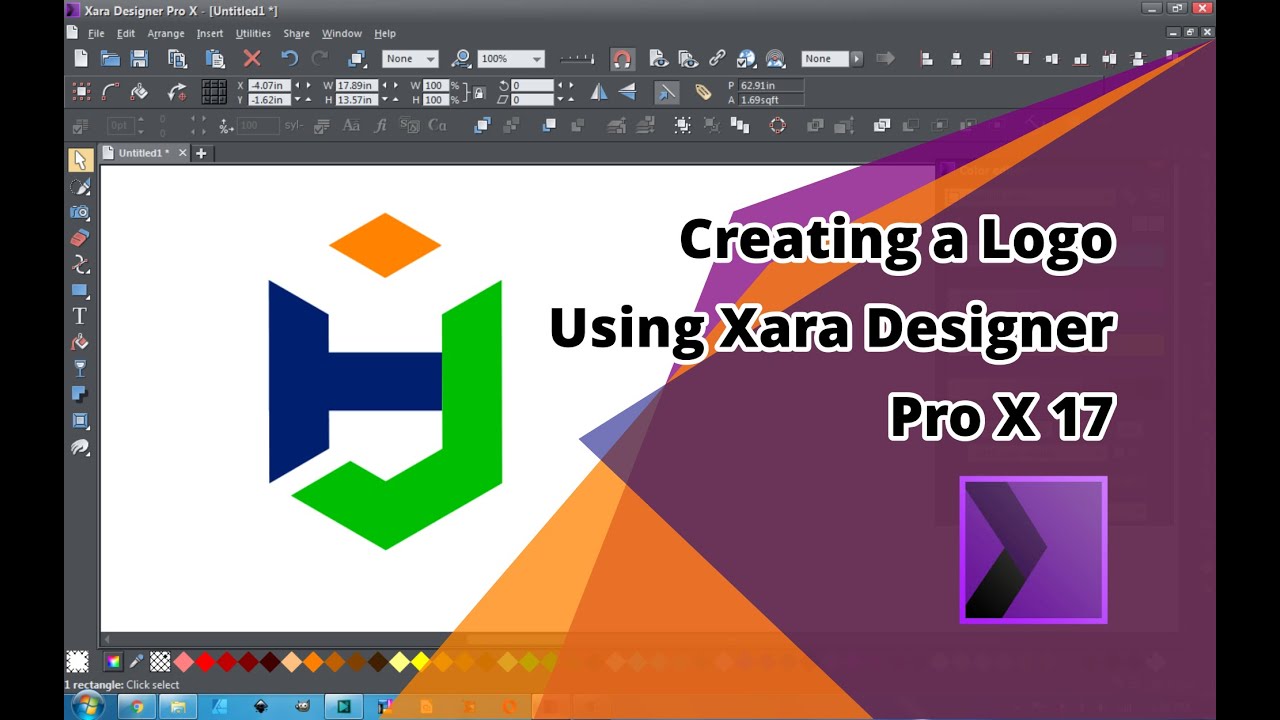The width and height of the screenshot is (1280, 720).
Task: Click the rotation angle stepper arrows
Action: [x=565, y=86]
